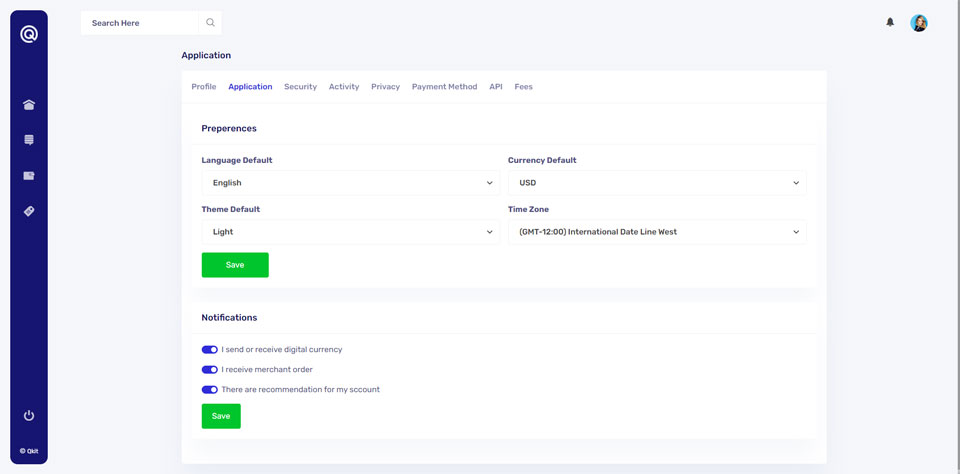This screenshot has height=474, width=960.
Task: Turn off account recommendation notifications
Action: pyautogui.click(x=209, y=390)
